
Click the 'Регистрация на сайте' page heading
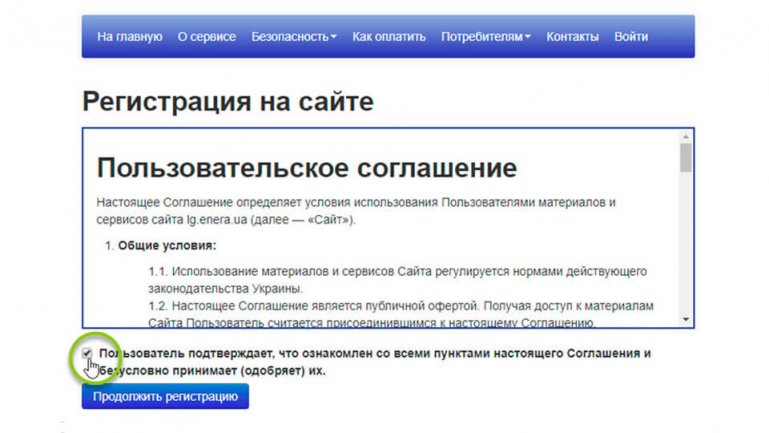[x=228, y=102]
